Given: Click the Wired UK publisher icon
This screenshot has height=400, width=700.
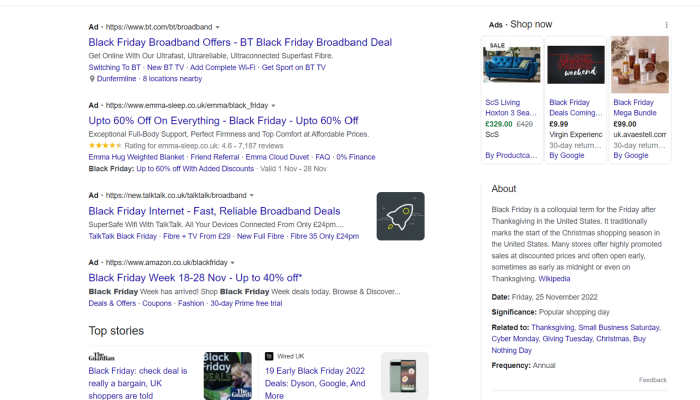Looking at the screenshot, I should pos(269,356).
